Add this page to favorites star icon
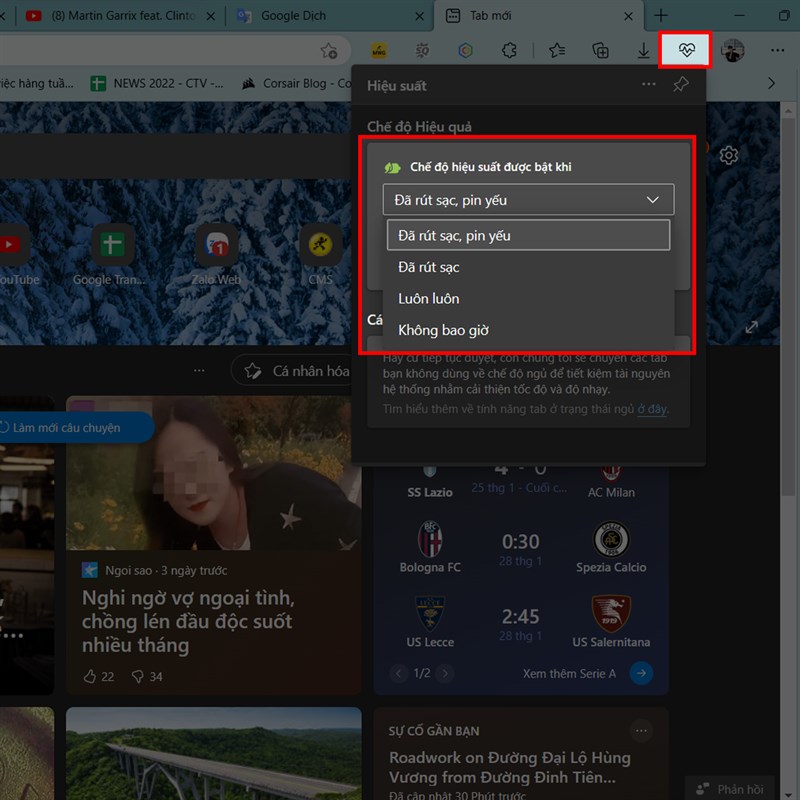Image resolution: width=800 pixels, height=800 pixels. 329,51
